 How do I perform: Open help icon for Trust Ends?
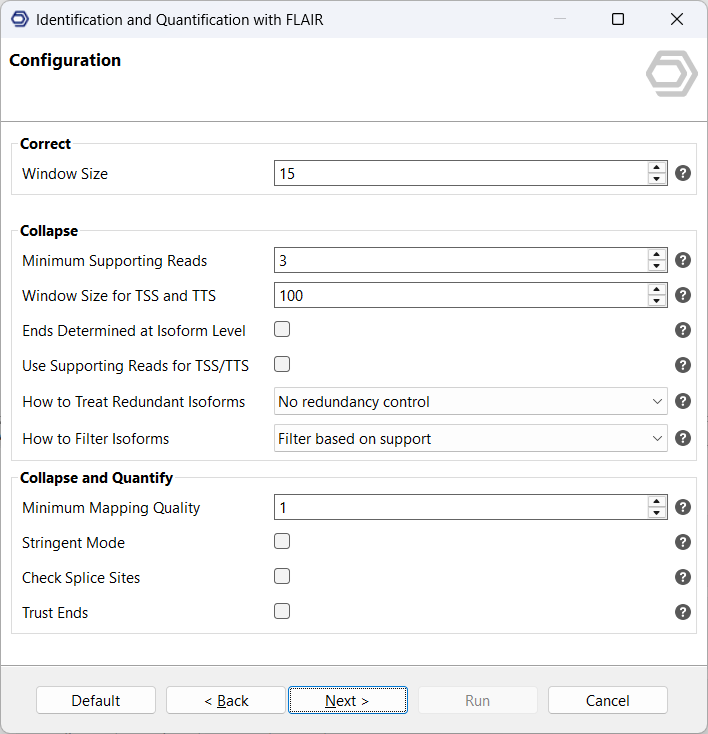click(683, 612)
